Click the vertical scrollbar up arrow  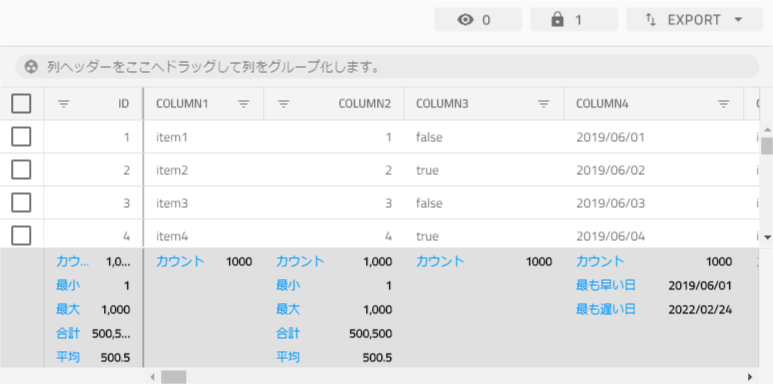[767, 129]
